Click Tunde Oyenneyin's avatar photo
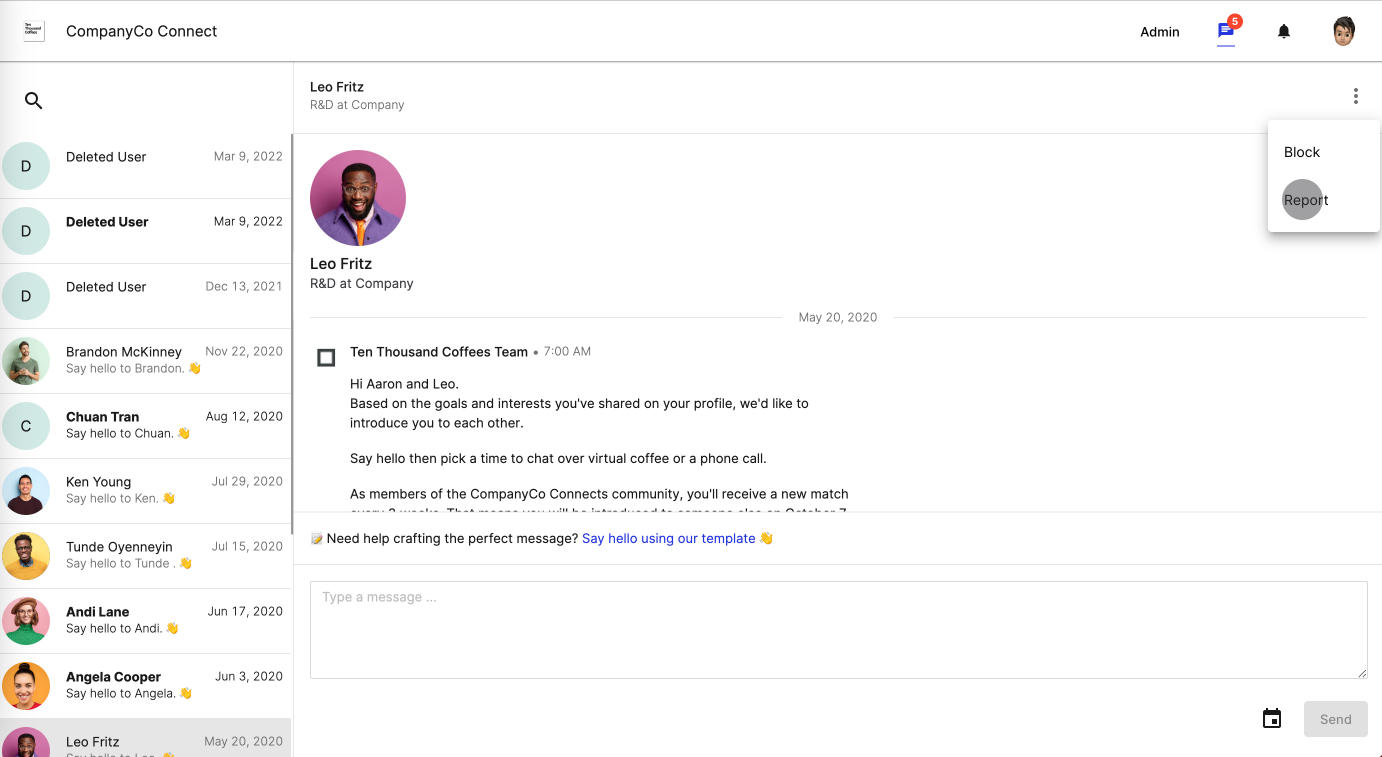 pyautogui.click(x=26, y=556)
